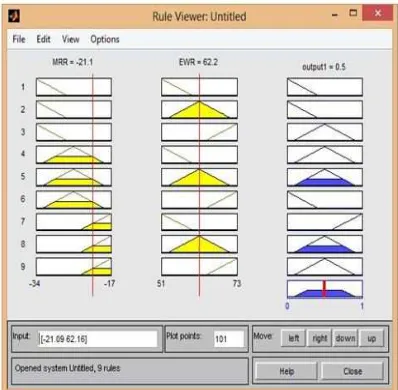
Task: Select the EWR red input line
Action: coord(199,185)
